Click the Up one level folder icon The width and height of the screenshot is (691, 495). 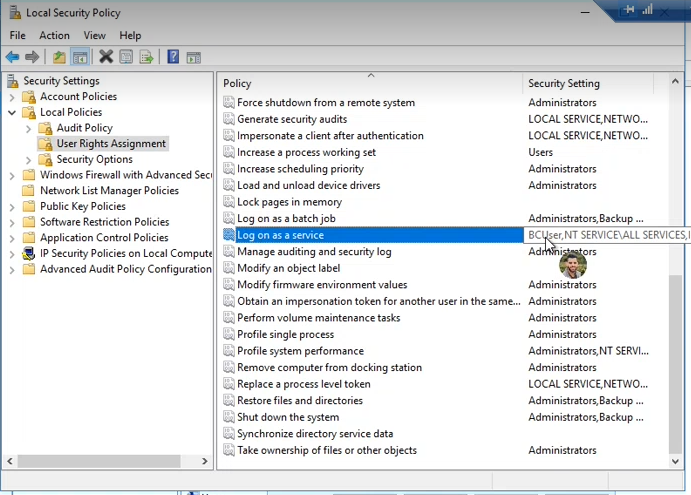59,57
